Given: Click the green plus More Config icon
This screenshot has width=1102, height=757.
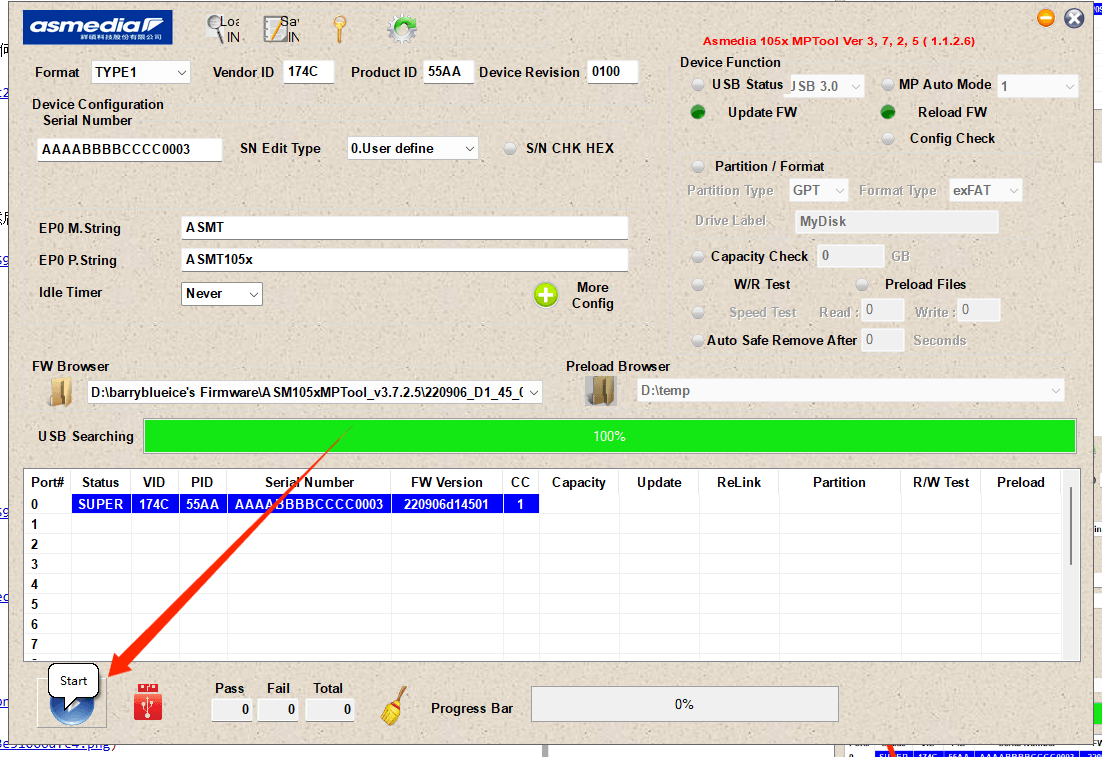Looking at the screenshot, I should point(546,295).
